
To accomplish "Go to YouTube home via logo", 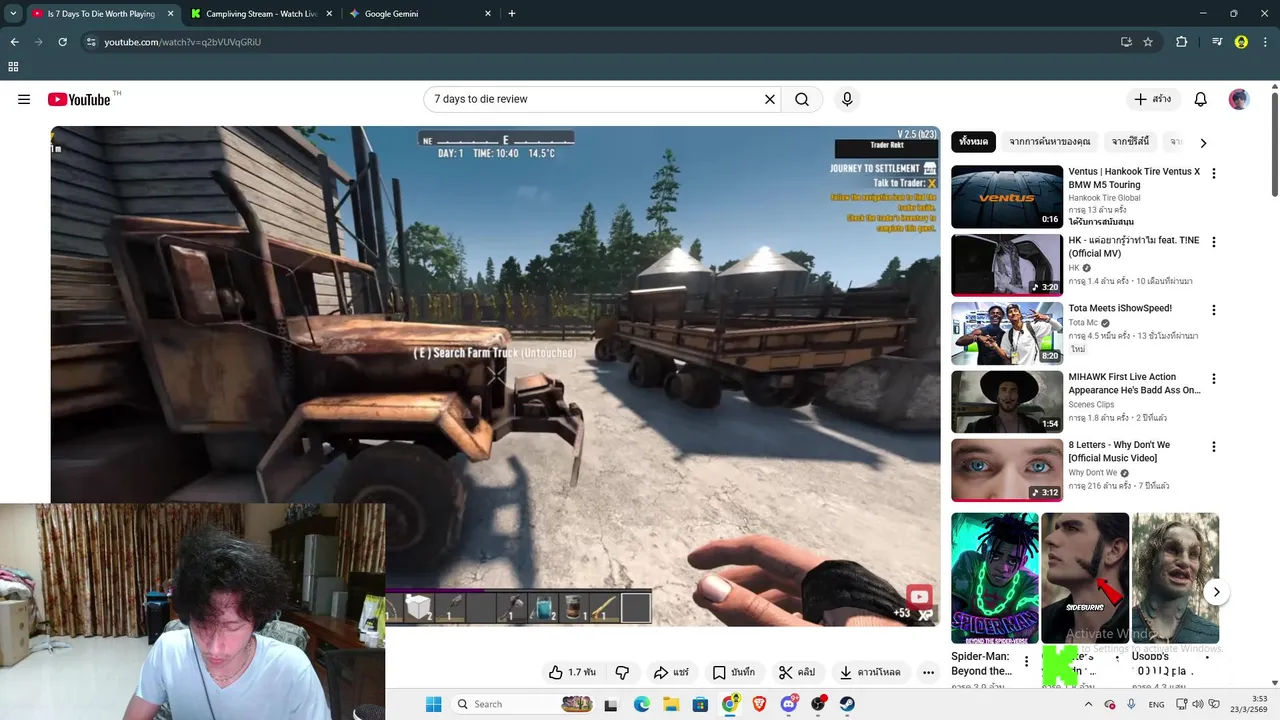I will pyautogui.click(x=79, y=99).
